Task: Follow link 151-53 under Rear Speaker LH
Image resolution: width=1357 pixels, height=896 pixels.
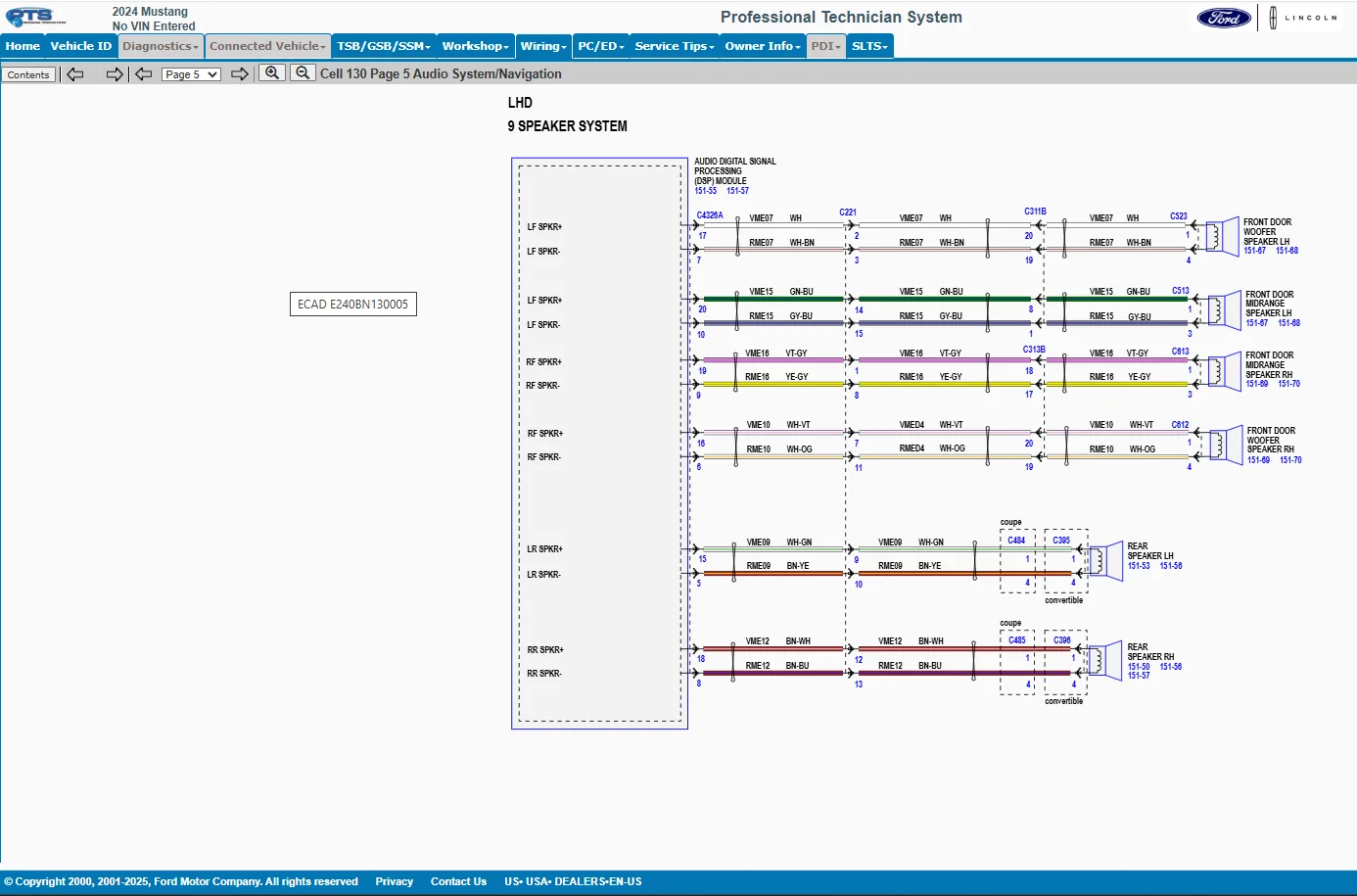Action: coord(1139,566)
